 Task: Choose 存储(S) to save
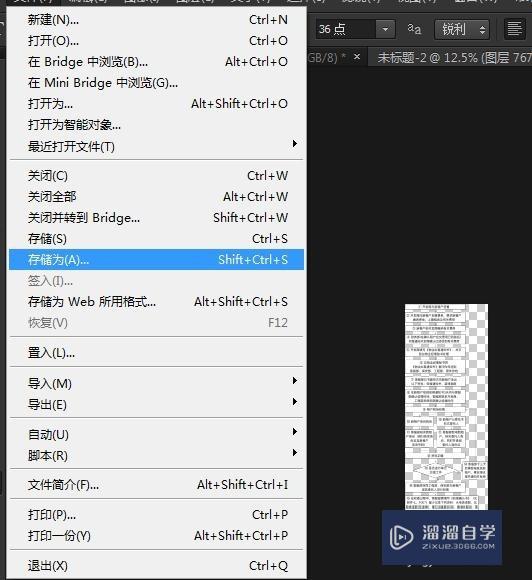tap(156, 239)
